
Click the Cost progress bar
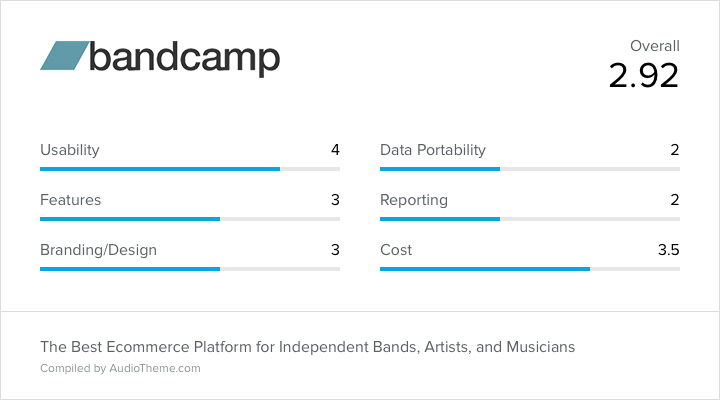point(530,269)
